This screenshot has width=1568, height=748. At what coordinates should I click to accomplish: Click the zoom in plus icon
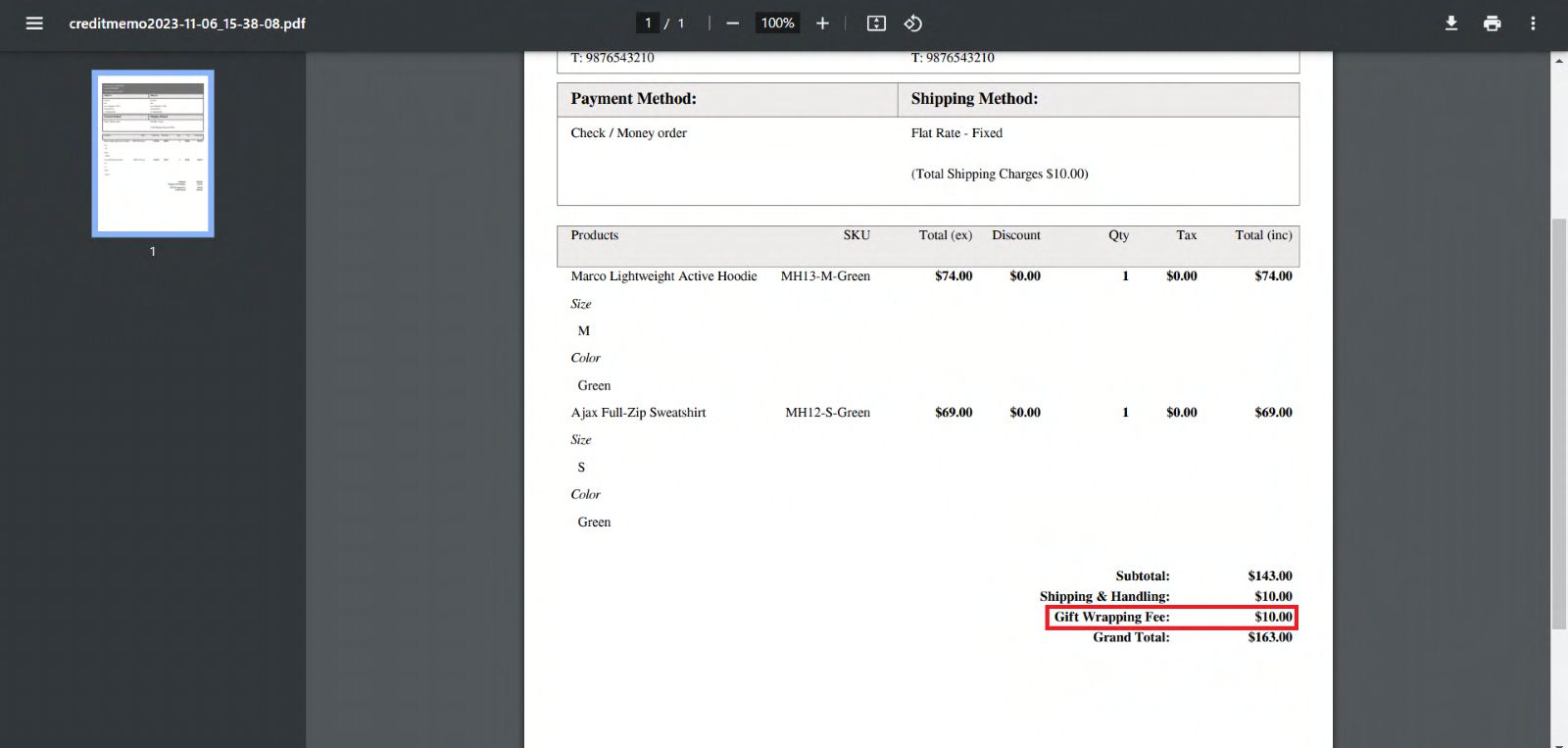tap(822, 24)
